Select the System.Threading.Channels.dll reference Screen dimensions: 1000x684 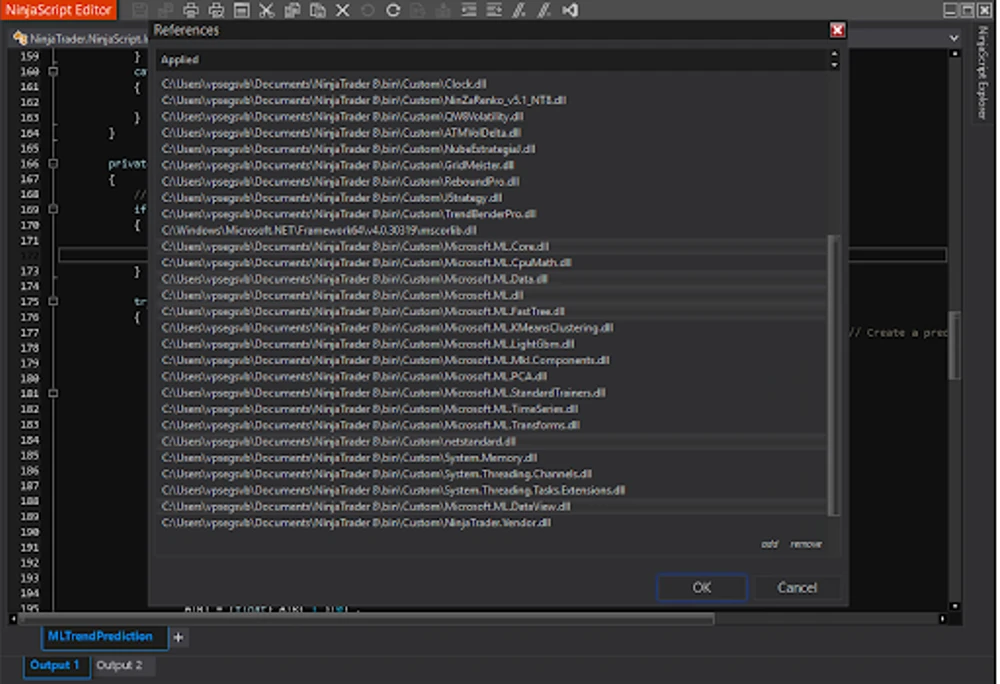tap(491, 474)
